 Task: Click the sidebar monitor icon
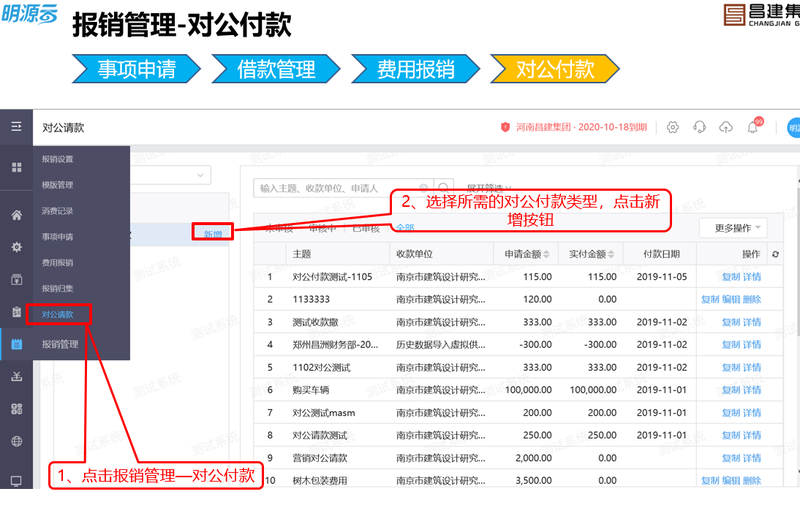(16, 481)
